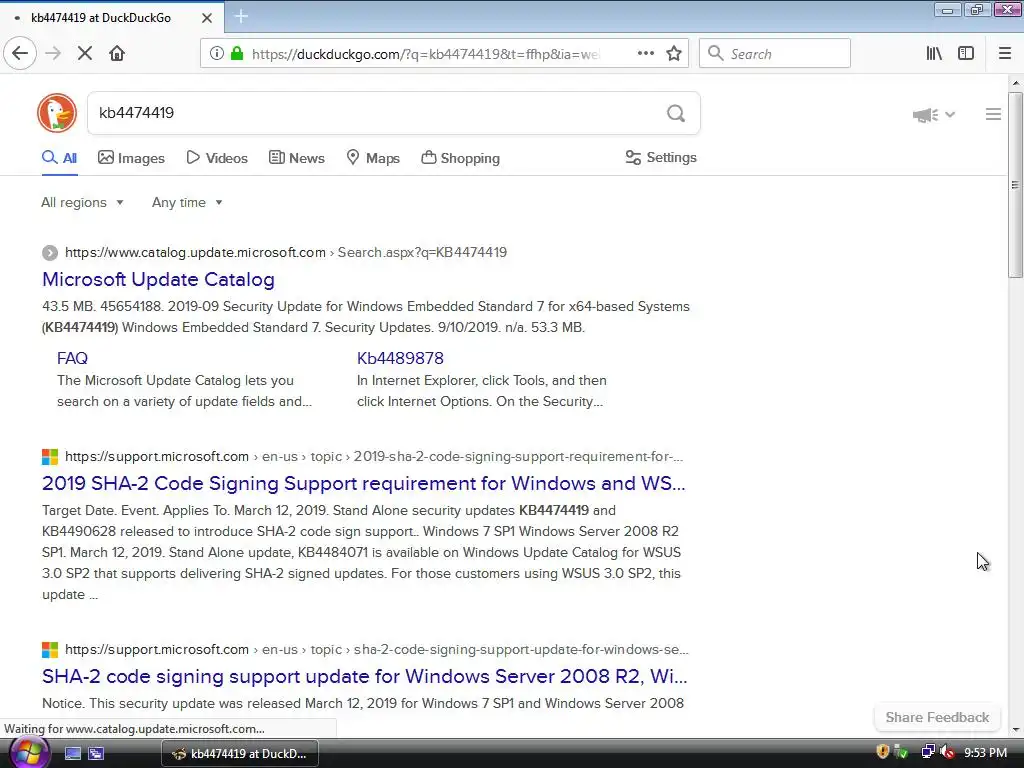1024x768 pixels.
Task: Select kb4474419 taskbar button
Action: pos(240,754)
